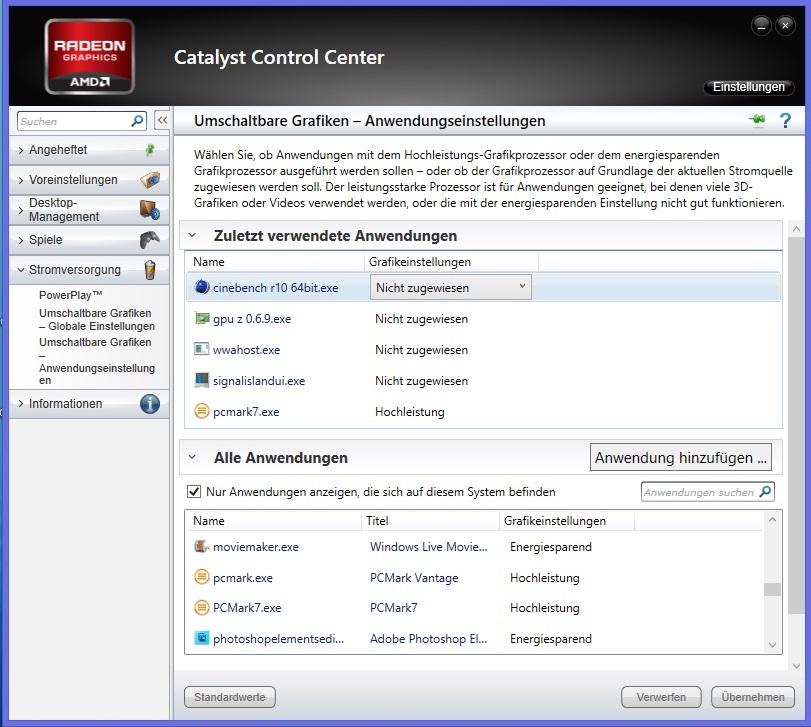Select signalislandui.exe row name

(x=259, y=381)
